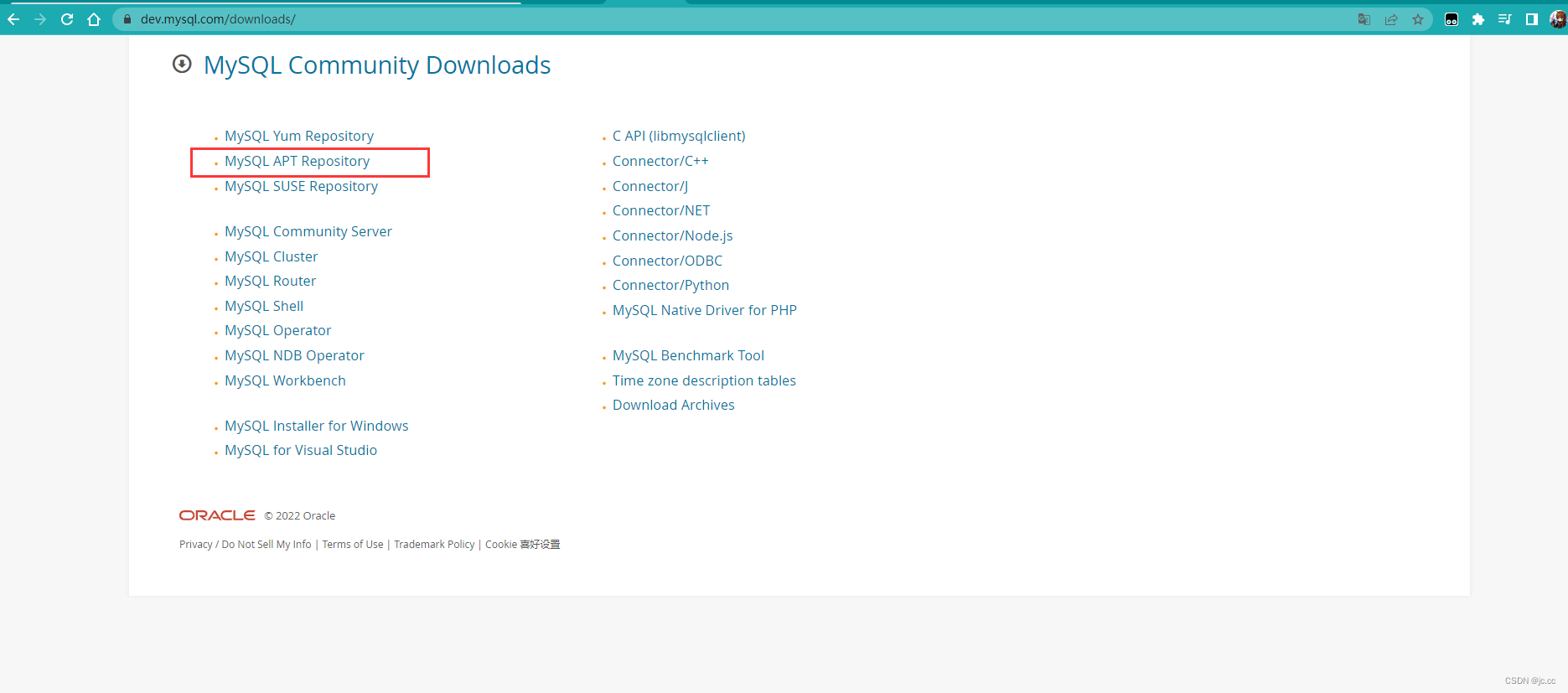The width and height of the screenshot is (1568, 693).
Task: Open C API (libmysqlclient) link
Action: (679, 136)
